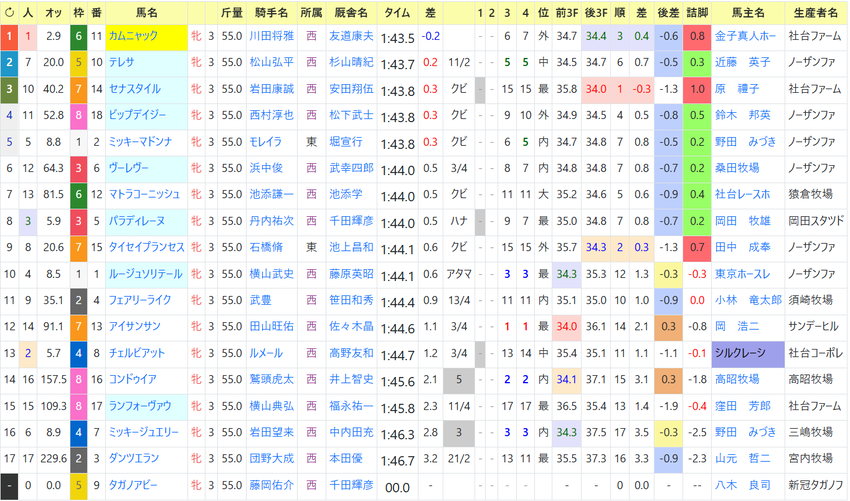
Task: Open horse チェルビアット link
Action: tap(137, 353)
